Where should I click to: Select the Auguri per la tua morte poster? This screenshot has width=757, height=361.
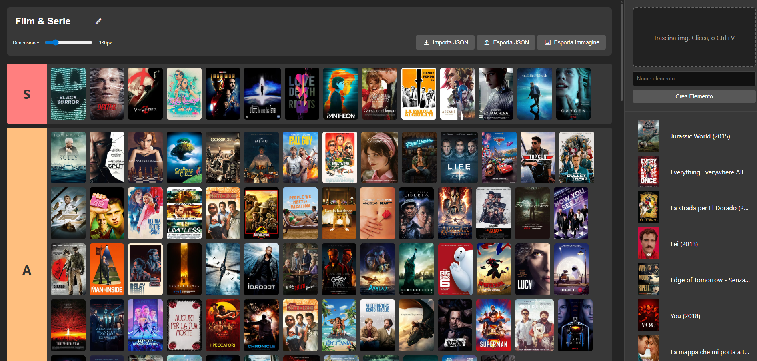tap(184, 325)
